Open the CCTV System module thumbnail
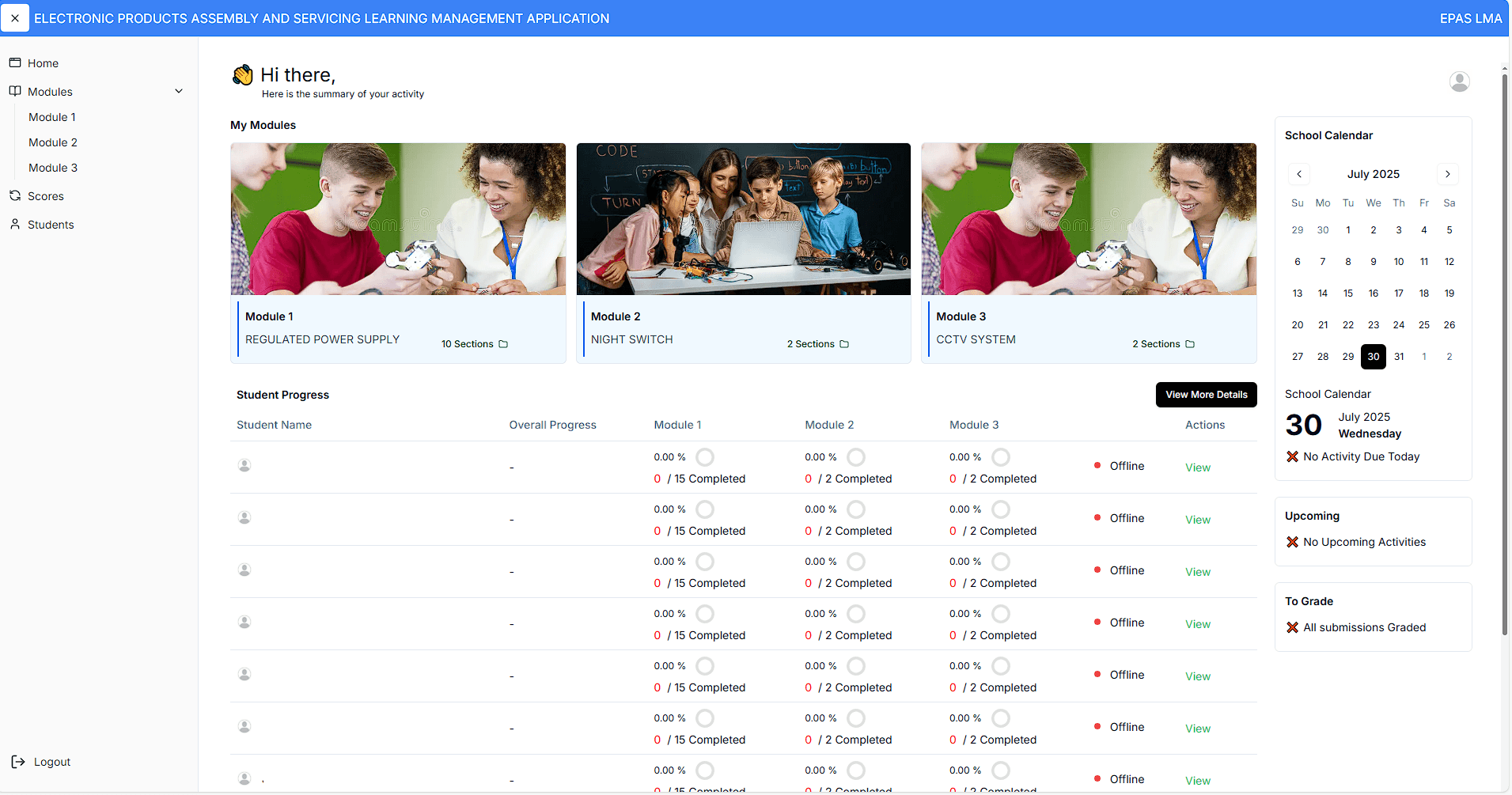This screenshot has height=795, width=1512. 1089,219
